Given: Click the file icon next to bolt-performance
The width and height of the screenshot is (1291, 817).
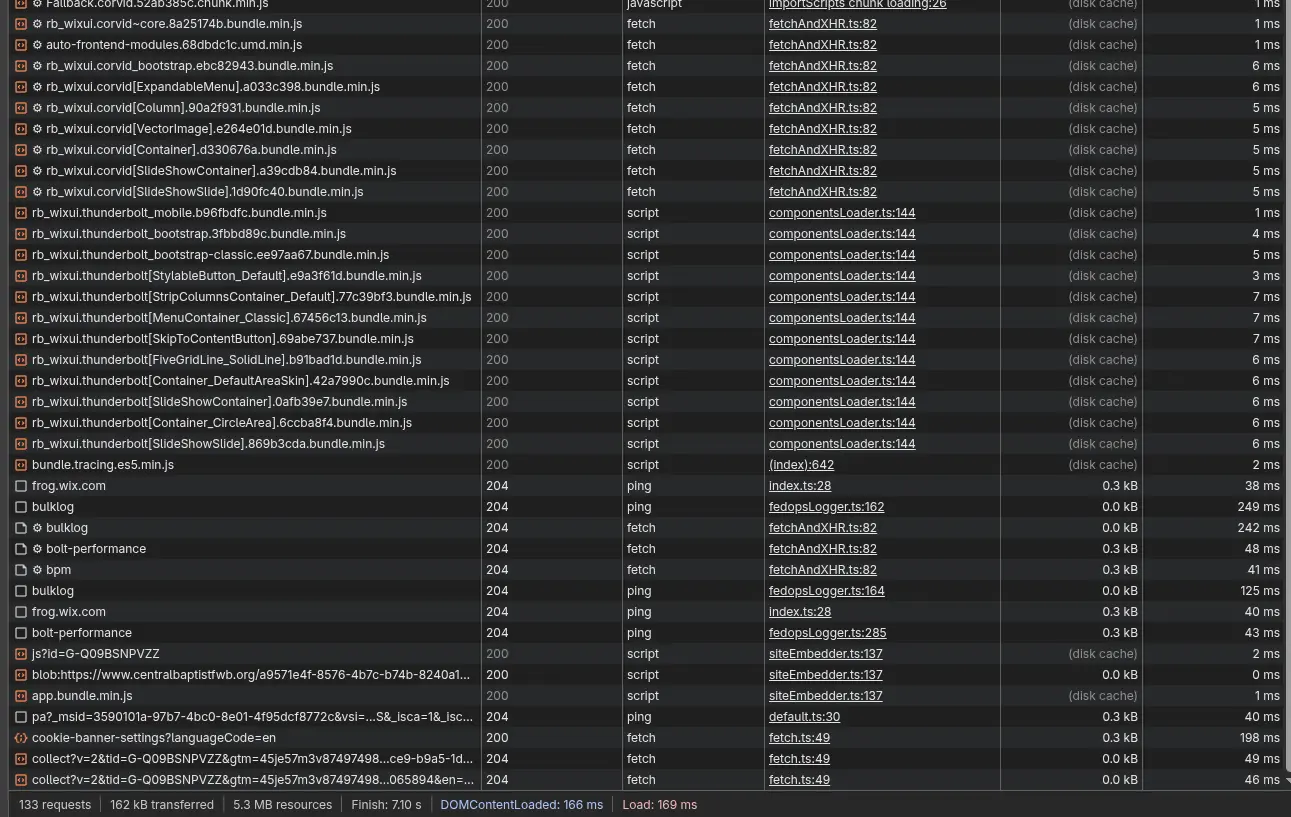Looking at the screenshot, I should [21, 632].
